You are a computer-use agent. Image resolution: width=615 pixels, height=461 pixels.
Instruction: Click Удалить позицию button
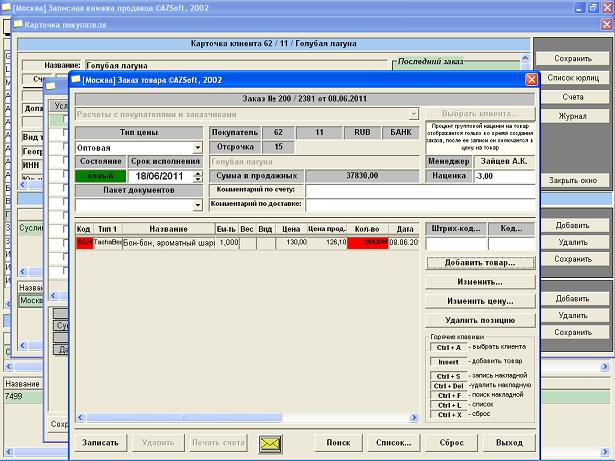[x=480, y=321]
